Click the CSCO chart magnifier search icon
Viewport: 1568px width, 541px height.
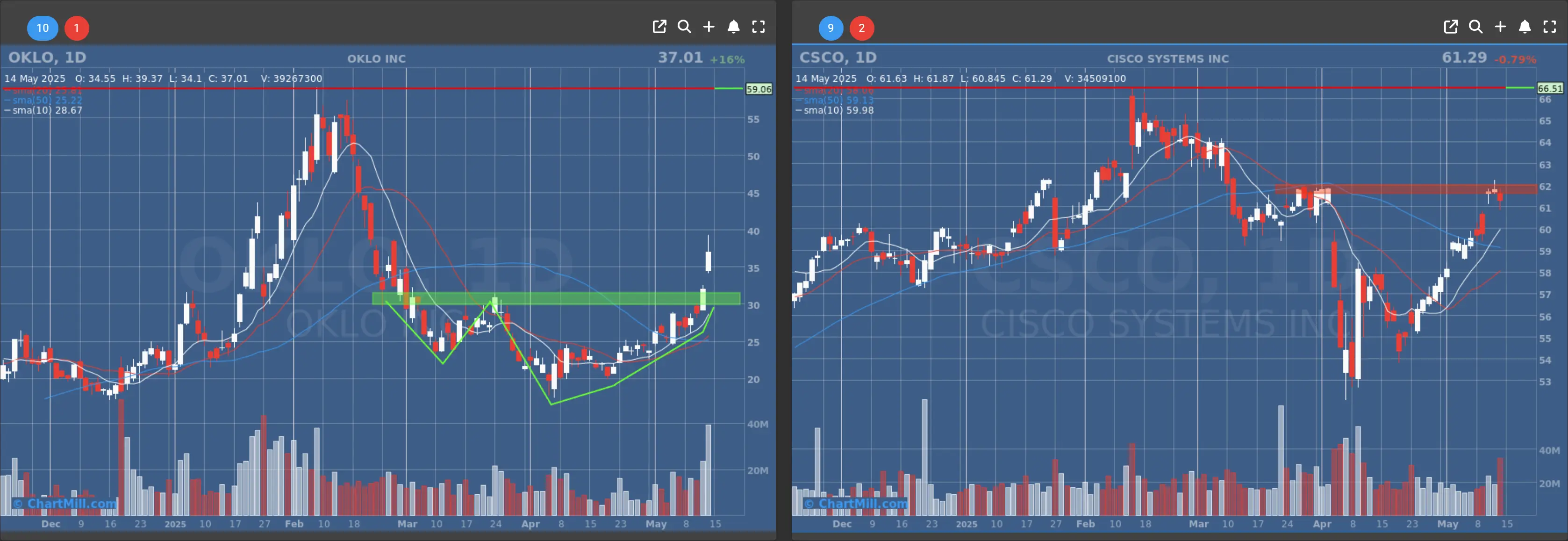(x=1475, y=27)
